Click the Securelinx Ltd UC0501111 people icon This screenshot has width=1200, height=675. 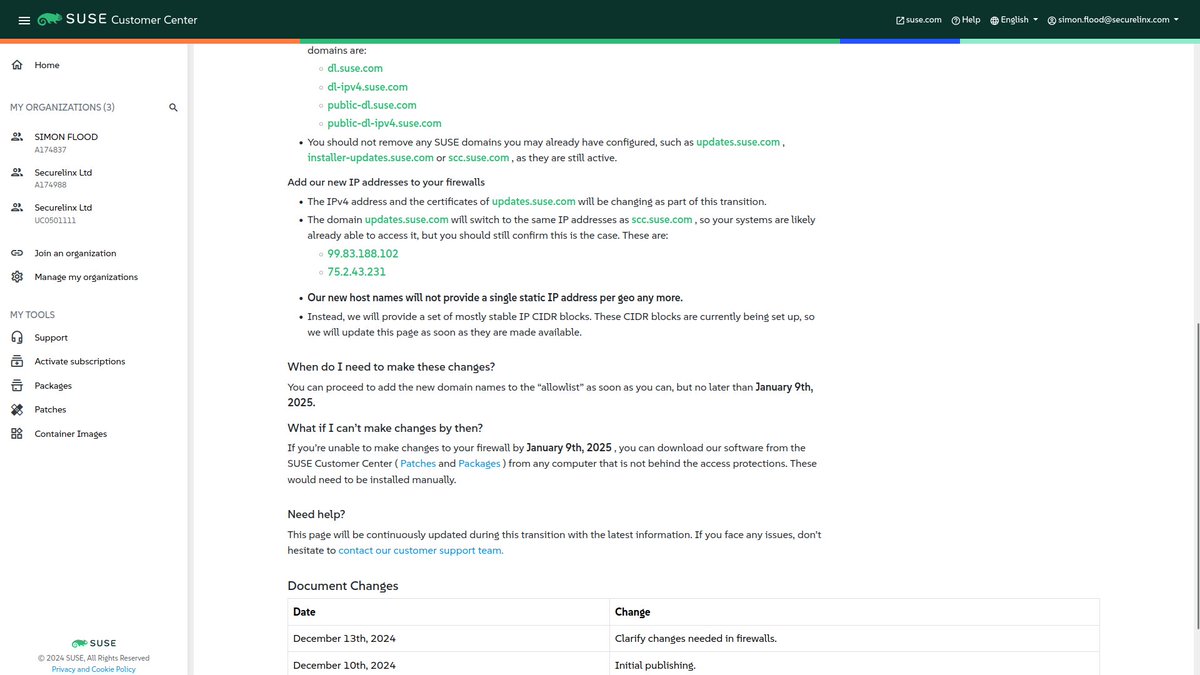[17, 208]
